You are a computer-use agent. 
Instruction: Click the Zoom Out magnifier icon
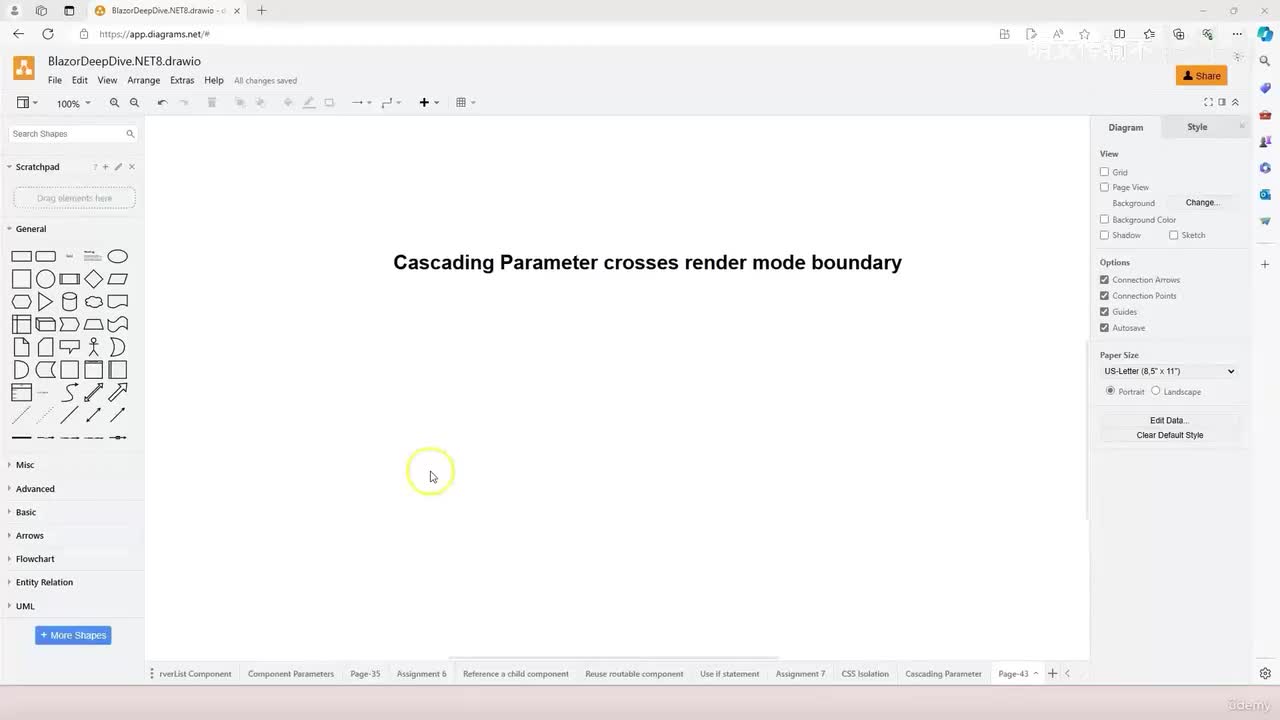(x=134, y=103)
